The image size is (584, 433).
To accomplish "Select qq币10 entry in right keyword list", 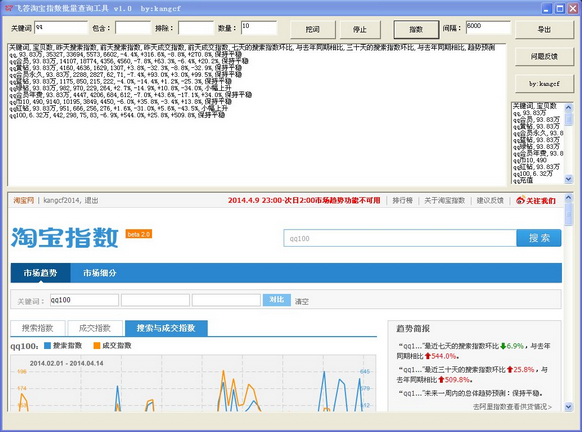I will 529,160.
